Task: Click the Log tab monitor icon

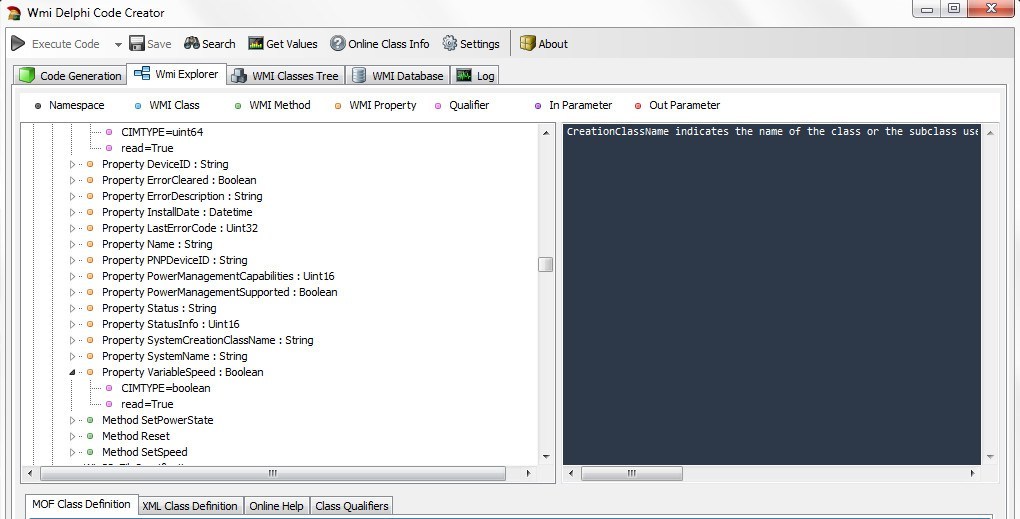Action: click(x=464, y=75)
